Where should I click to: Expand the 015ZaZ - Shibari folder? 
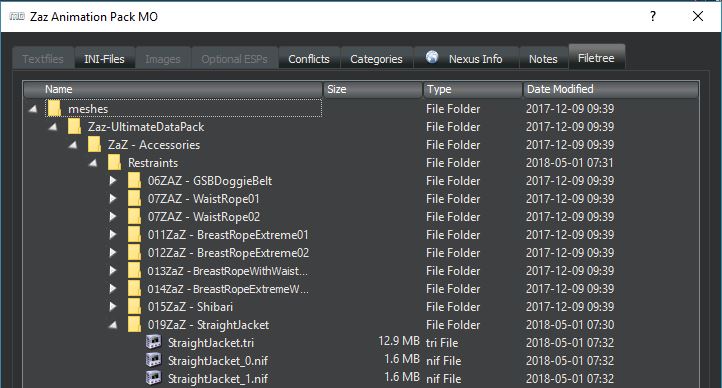point(113,306)
